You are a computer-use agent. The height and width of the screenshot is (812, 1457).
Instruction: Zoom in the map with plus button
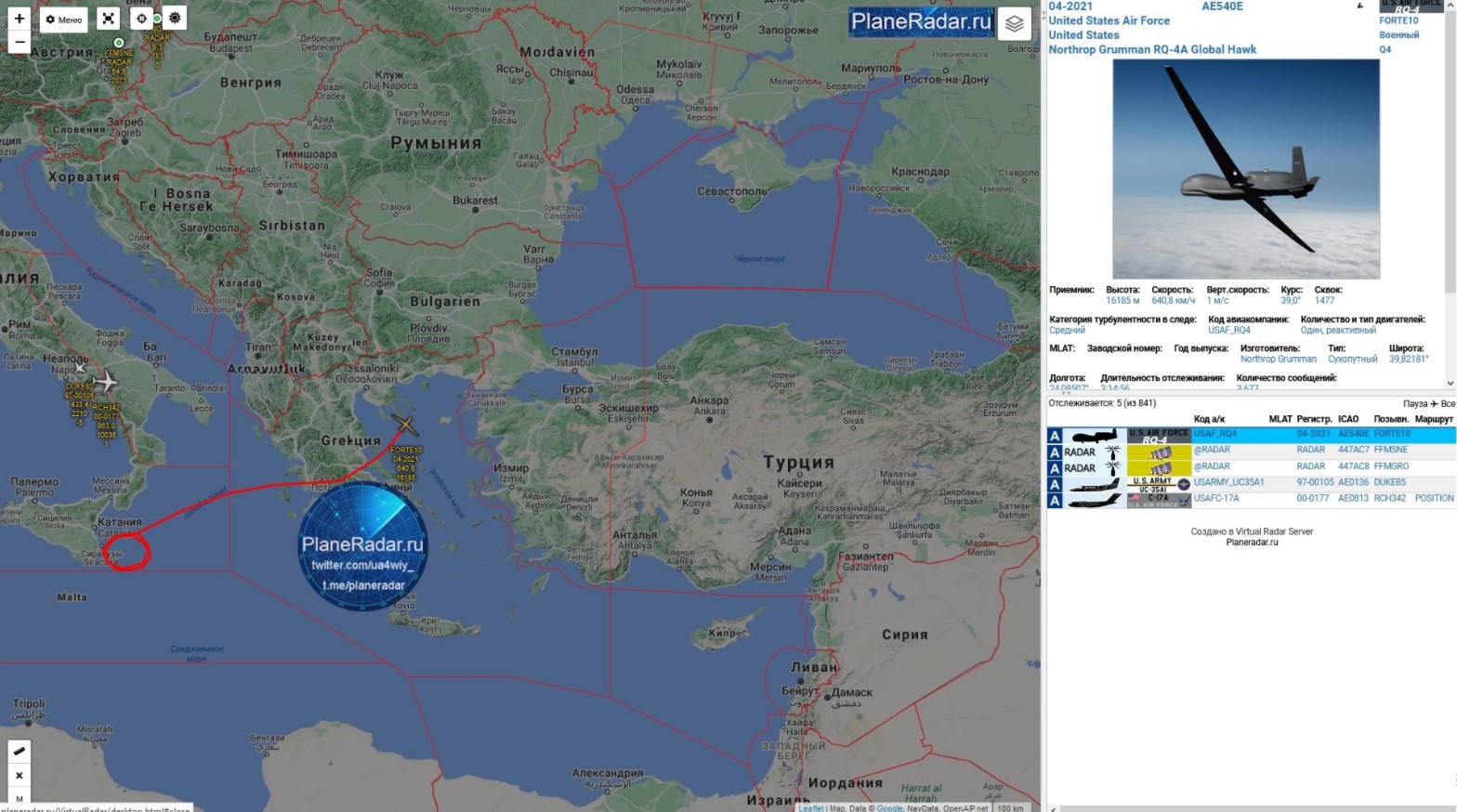pos(20,19)
